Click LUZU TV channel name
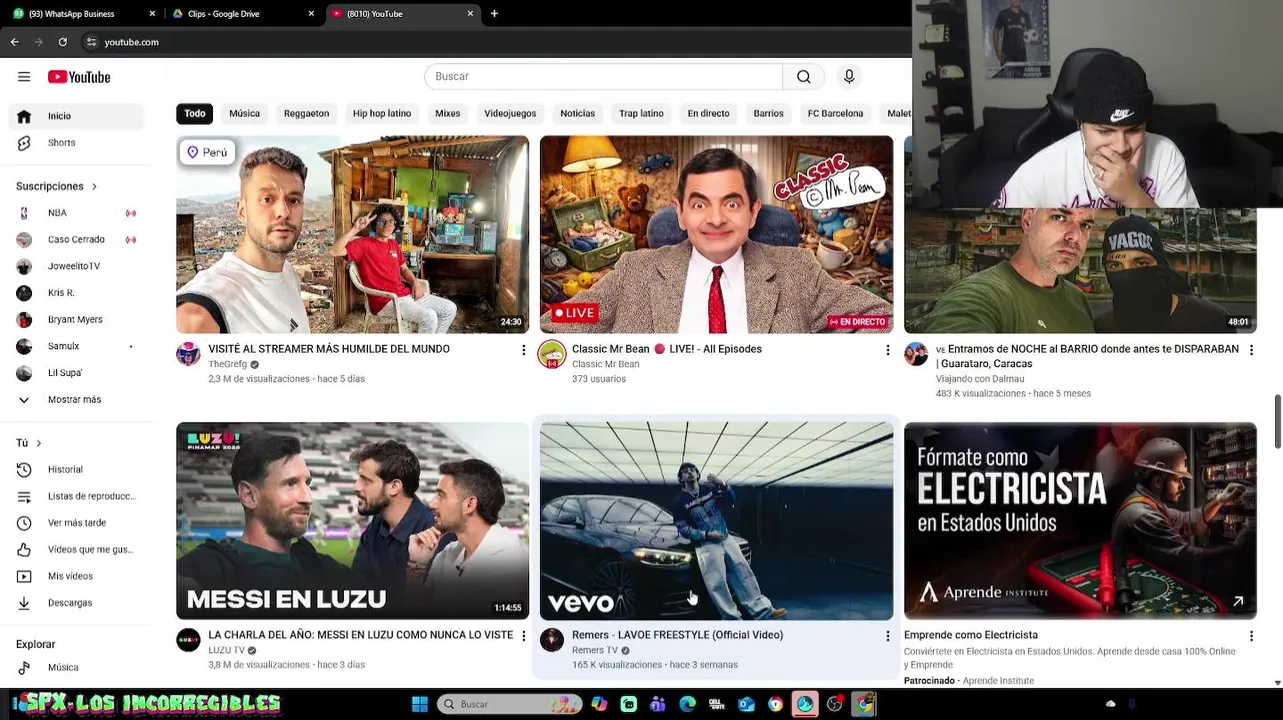This screenshot has width=1283, height=720. tap(226, 650)
